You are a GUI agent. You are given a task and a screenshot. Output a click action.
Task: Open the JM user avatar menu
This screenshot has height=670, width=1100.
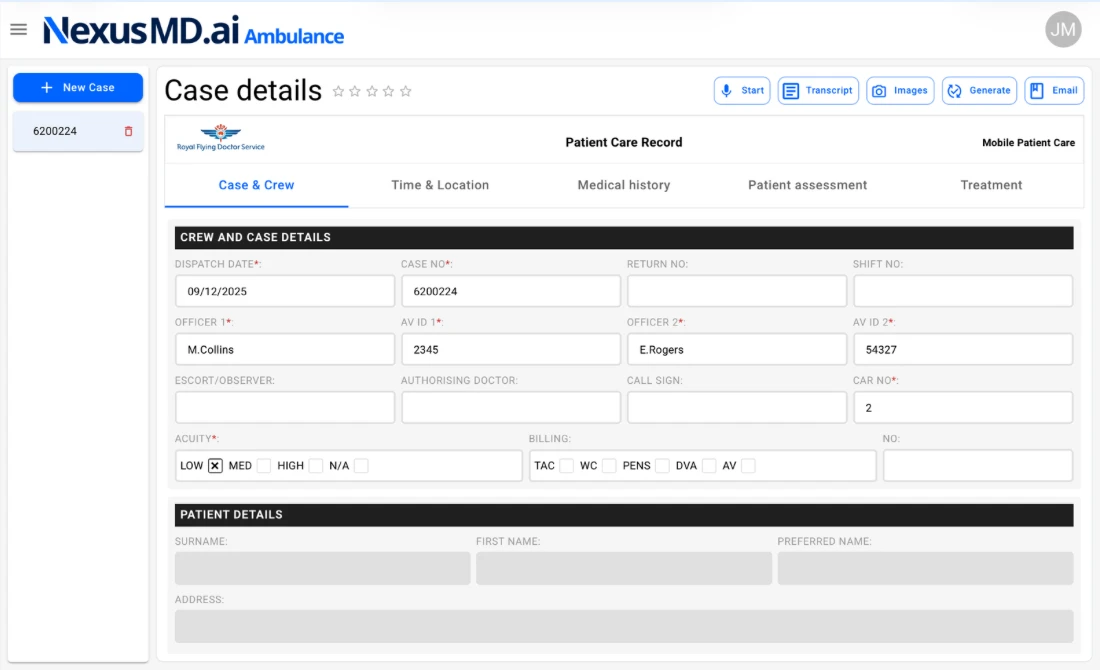[1063, 29]
